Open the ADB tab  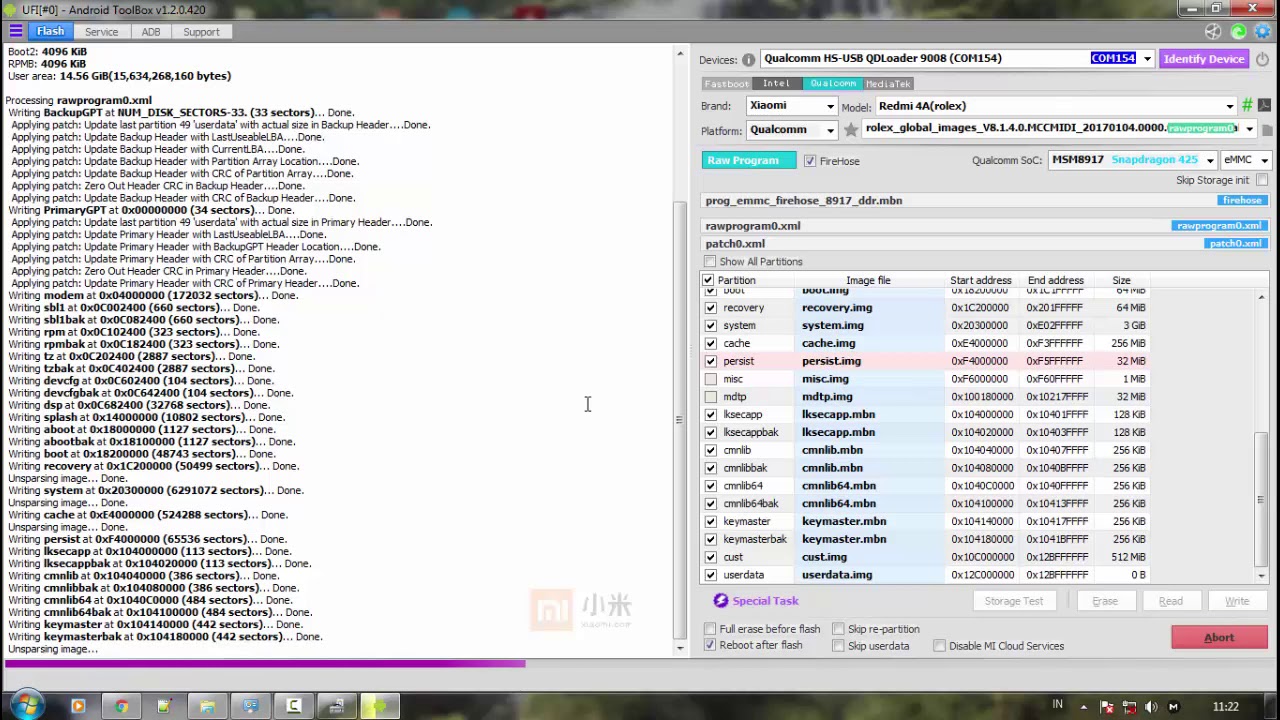150,32
